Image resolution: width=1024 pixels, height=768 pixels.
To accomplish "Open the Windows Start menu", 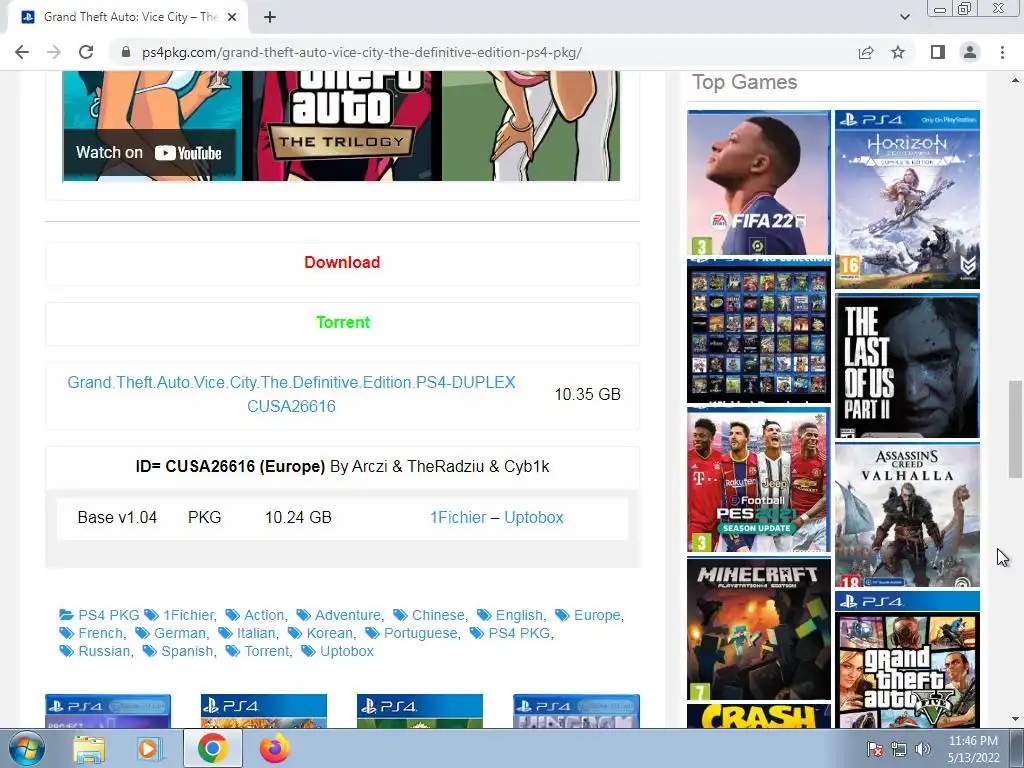I will point(26,748).
